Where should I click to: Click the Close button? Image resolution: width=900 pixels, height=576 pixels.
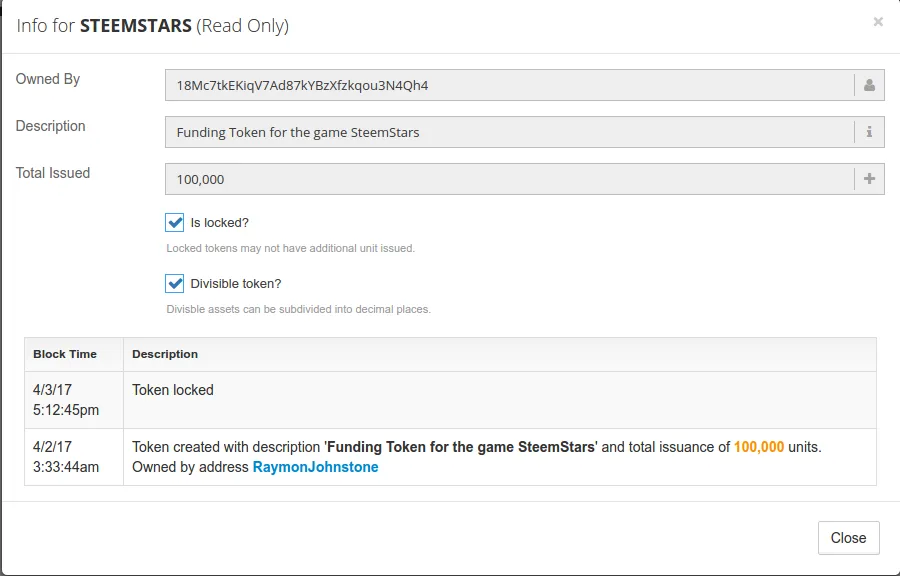[848, 538]
